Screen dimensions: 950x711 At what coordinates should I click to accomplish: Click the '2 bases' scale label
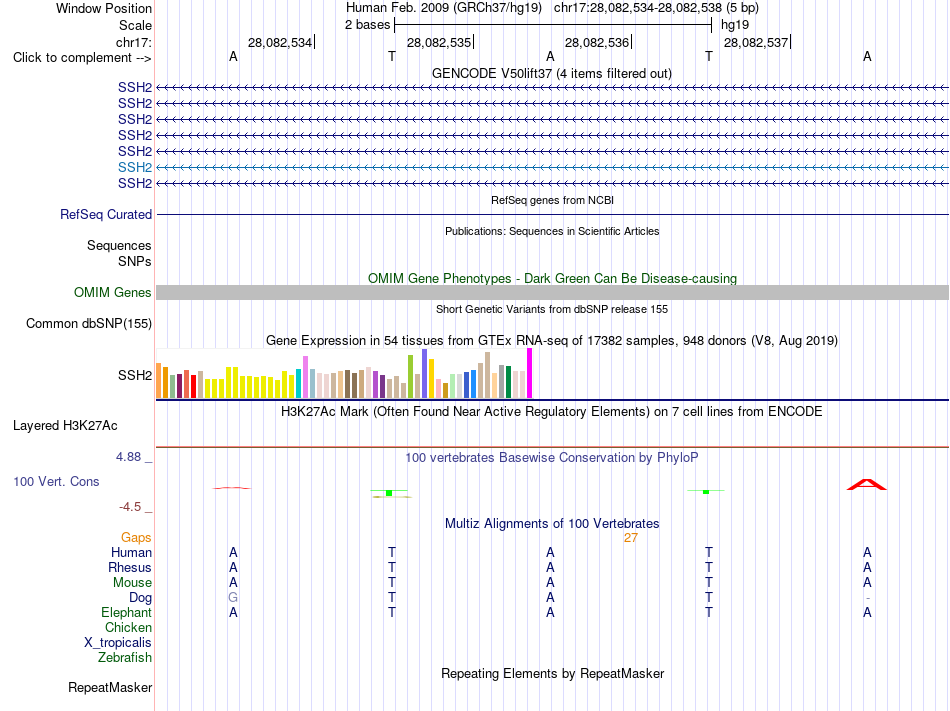click(x=367, y=25)
